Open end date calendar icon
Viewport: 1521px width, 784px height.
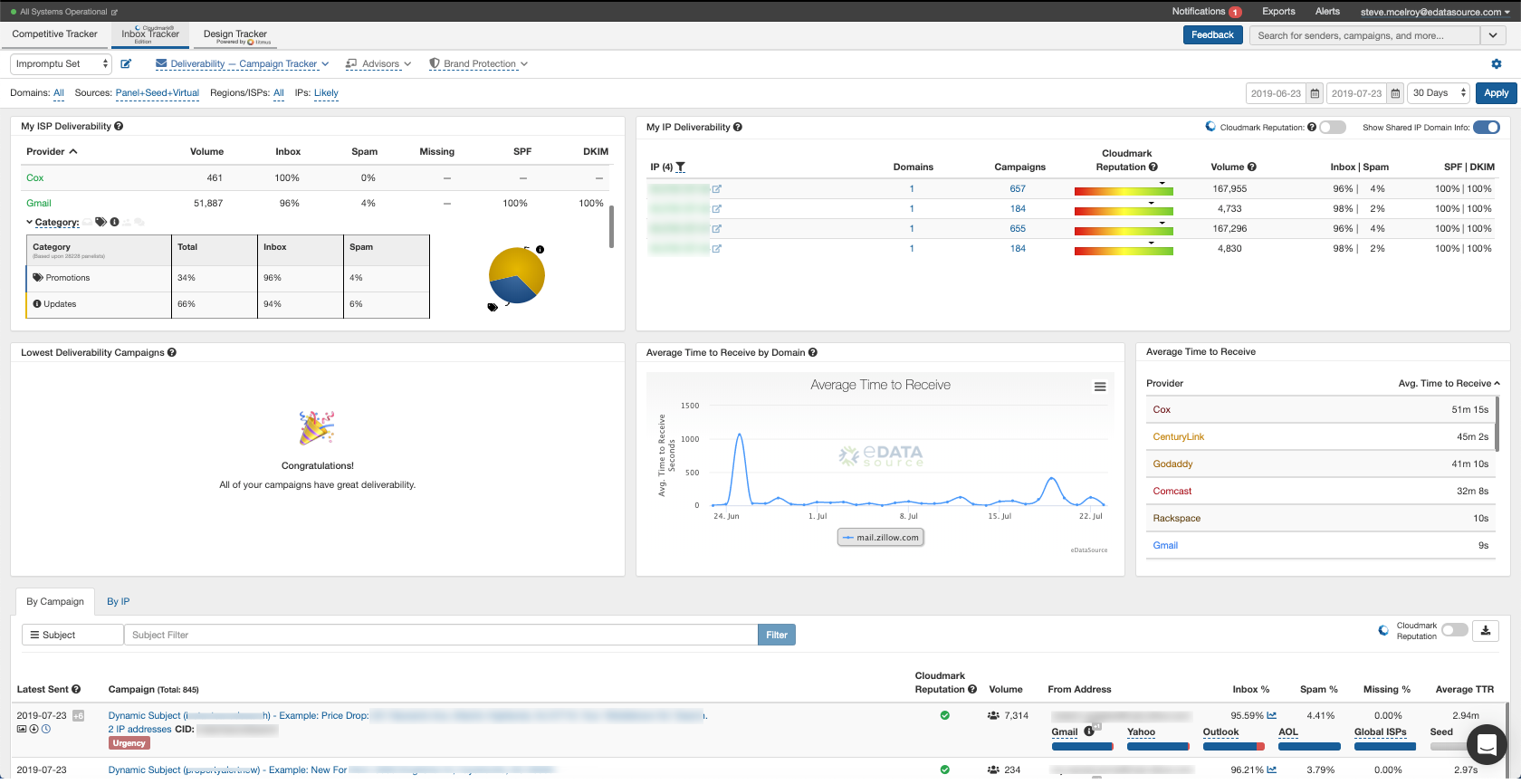[x=1396, y=93]
